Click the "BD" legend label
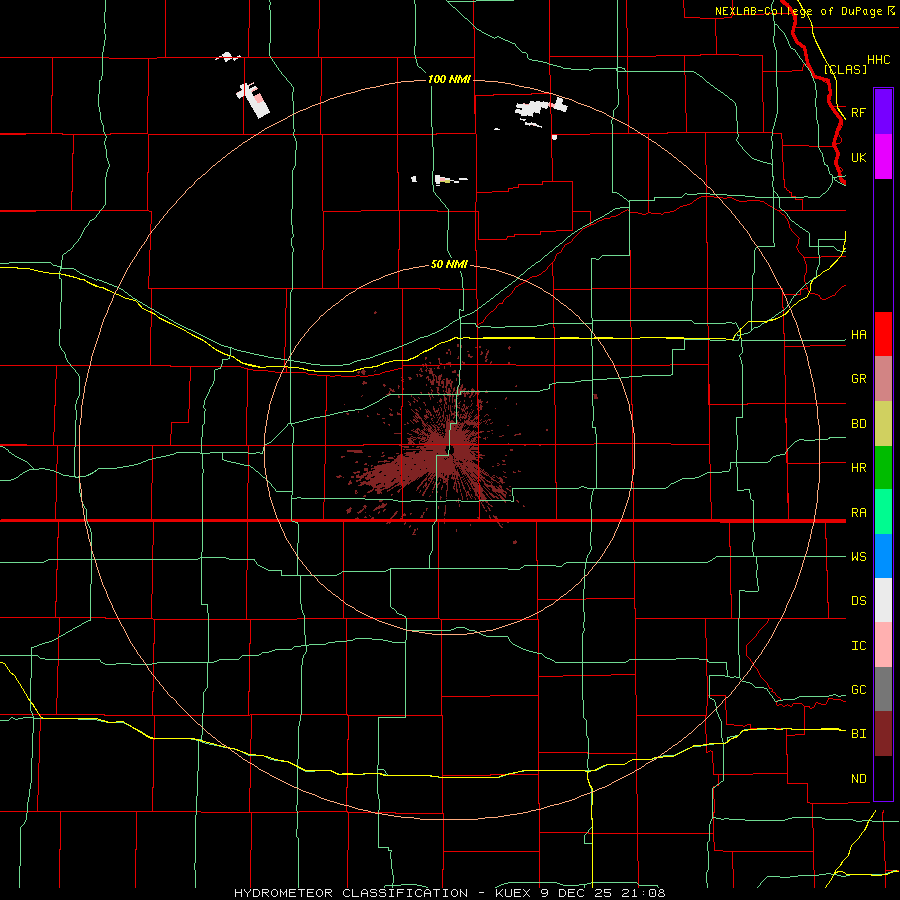This screenshot has width=900, height=900. click(859, 424)
